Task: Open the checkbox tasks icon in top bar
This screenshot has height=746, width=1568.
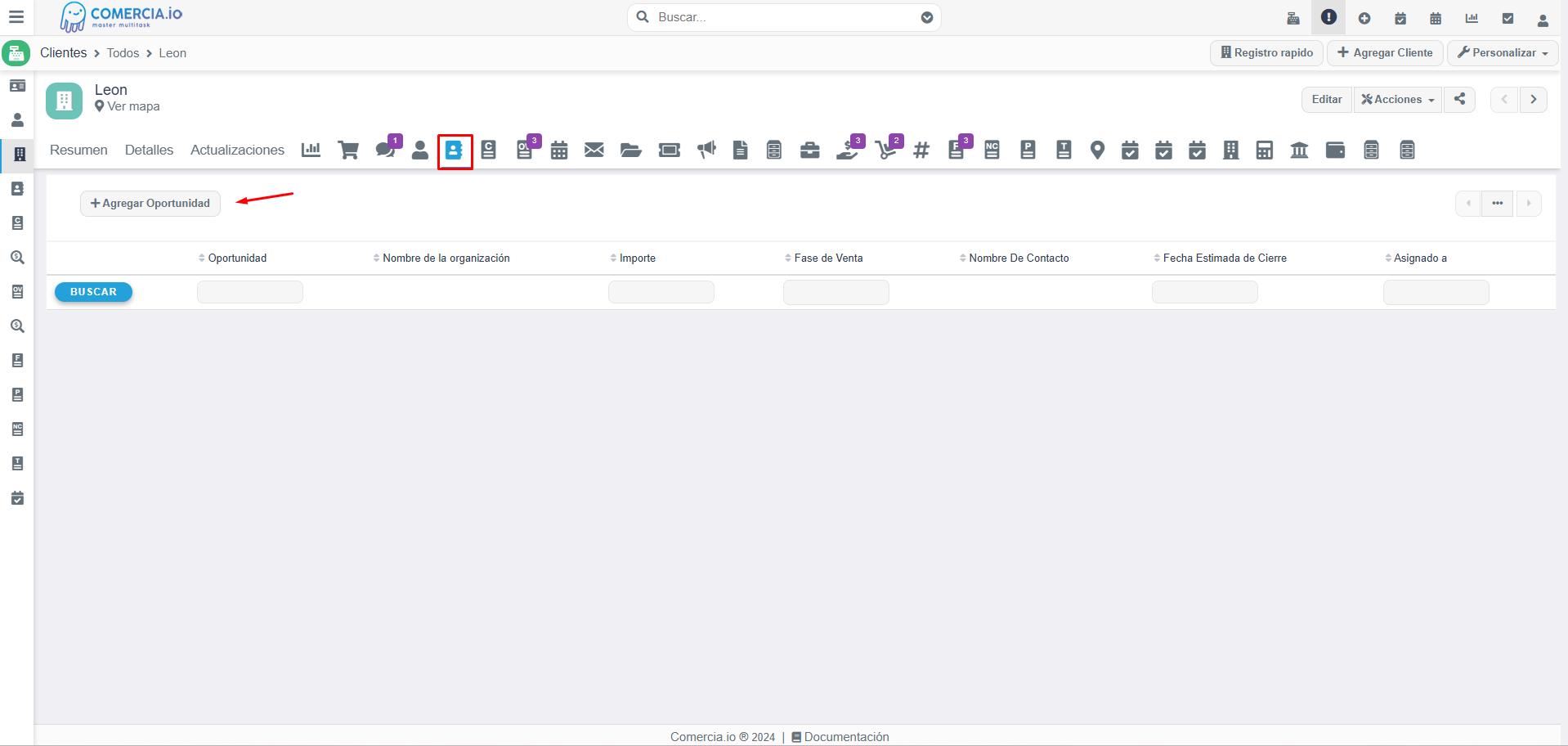Action: coord(1508,18)
